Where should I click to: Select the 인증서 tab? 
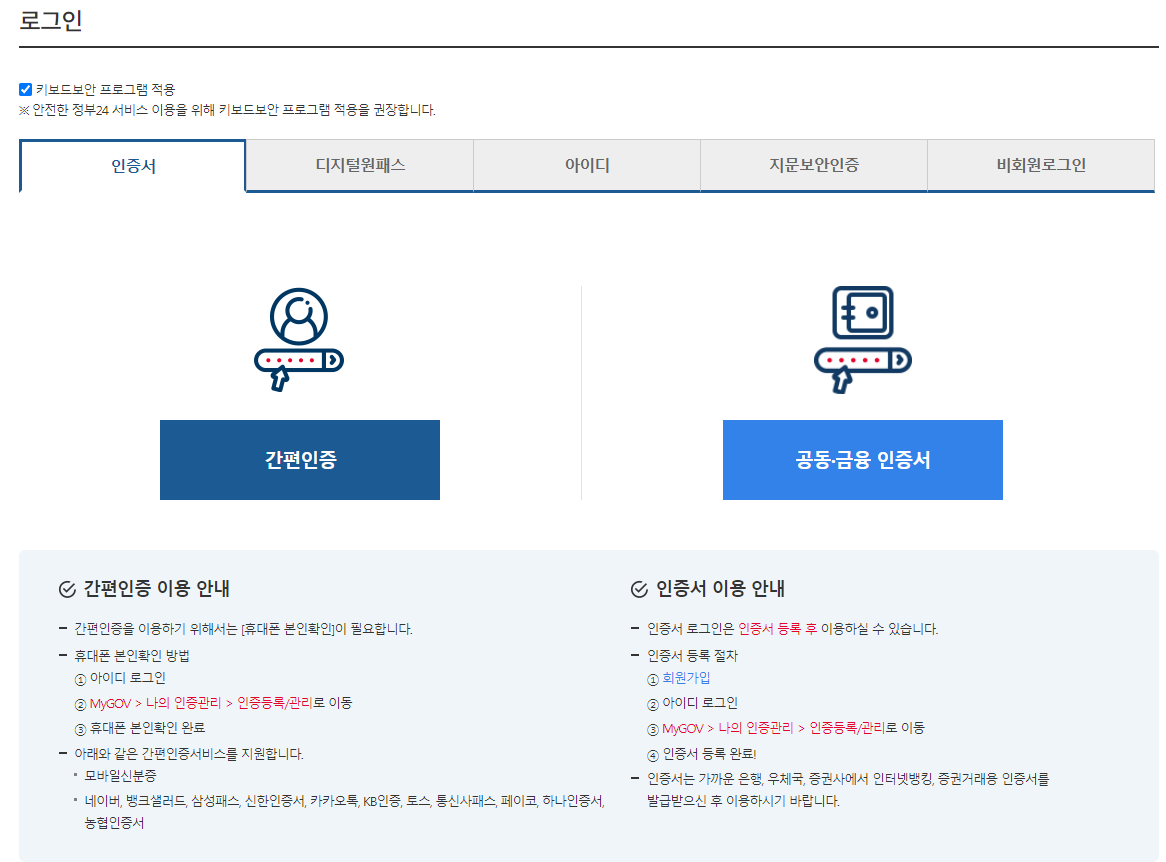pyautogui.click(x=131, y=165)
